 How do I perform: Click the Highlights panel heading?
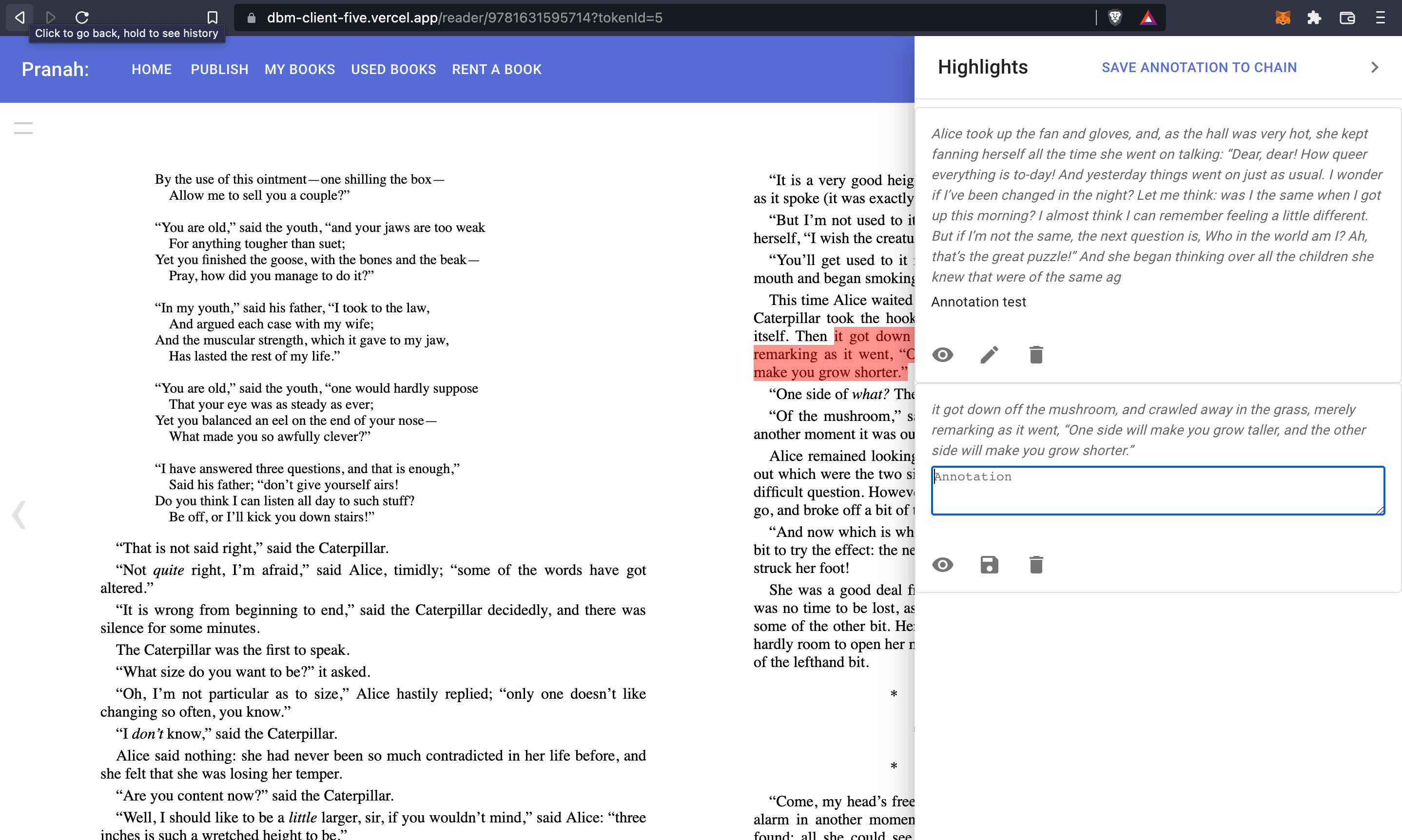coord(982,67)
